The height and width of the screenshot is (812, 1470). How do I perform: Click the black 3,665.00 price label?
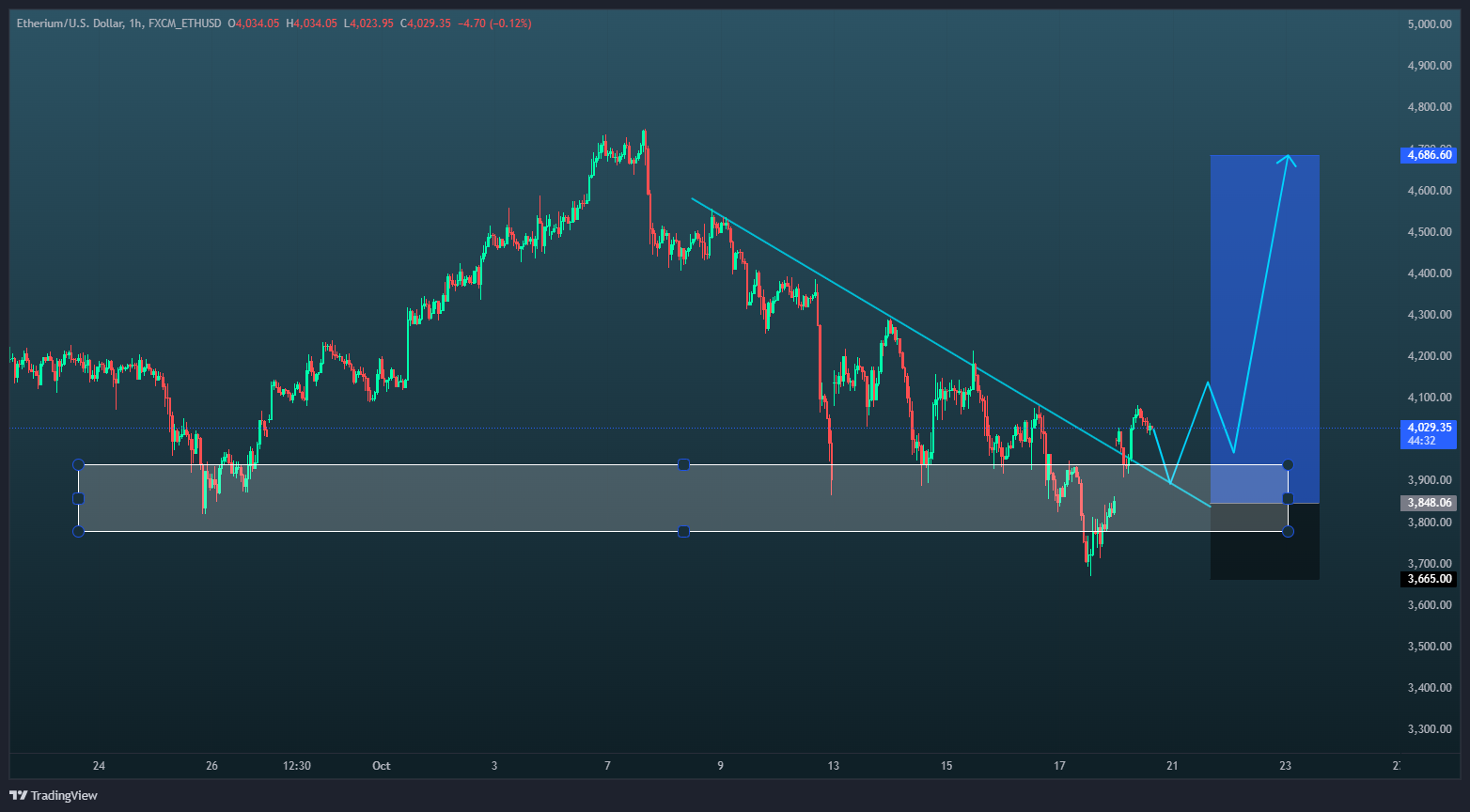(1428, 579)
